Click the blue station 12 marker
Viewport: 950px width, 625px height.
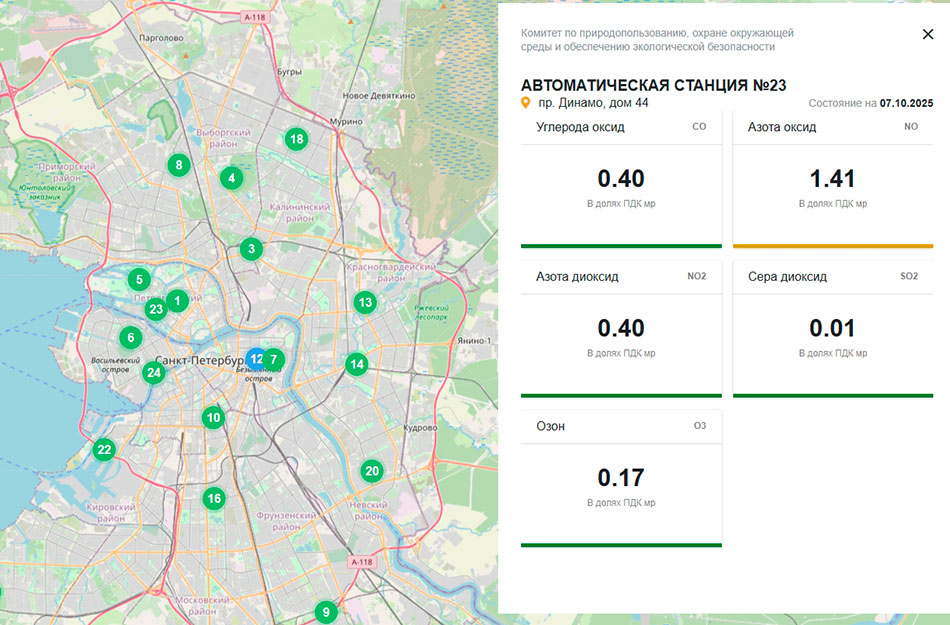point(255,358)
